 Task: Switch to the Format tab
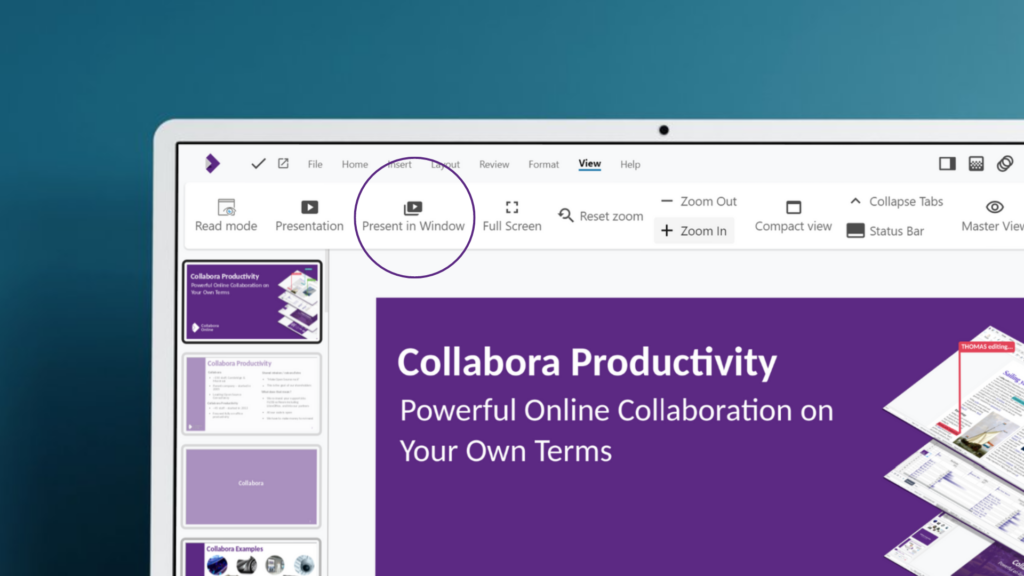point(544,164)
